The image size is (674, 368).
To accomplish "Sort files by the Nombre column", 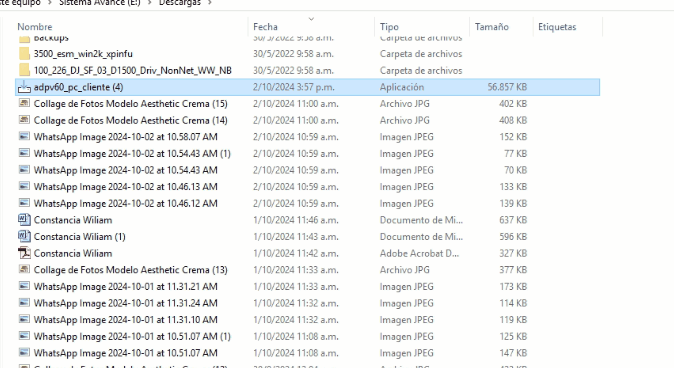I will pos(35,27).
